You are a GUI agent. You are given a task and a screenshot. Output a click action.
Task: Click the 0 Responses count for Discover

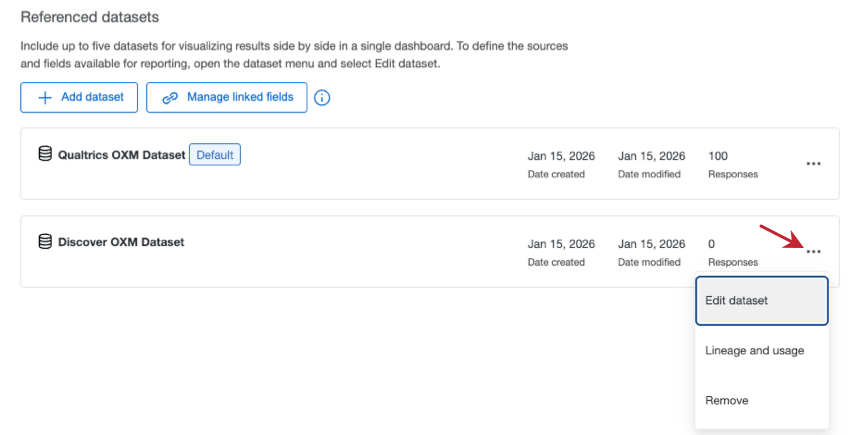(712, 243)
